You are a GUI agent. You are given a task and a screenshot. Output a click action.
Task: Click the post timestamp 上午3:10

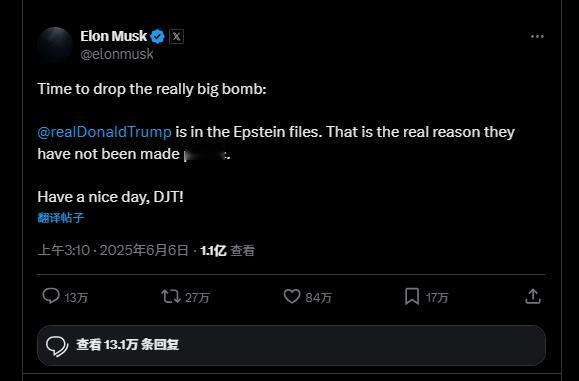coord(64,250)
